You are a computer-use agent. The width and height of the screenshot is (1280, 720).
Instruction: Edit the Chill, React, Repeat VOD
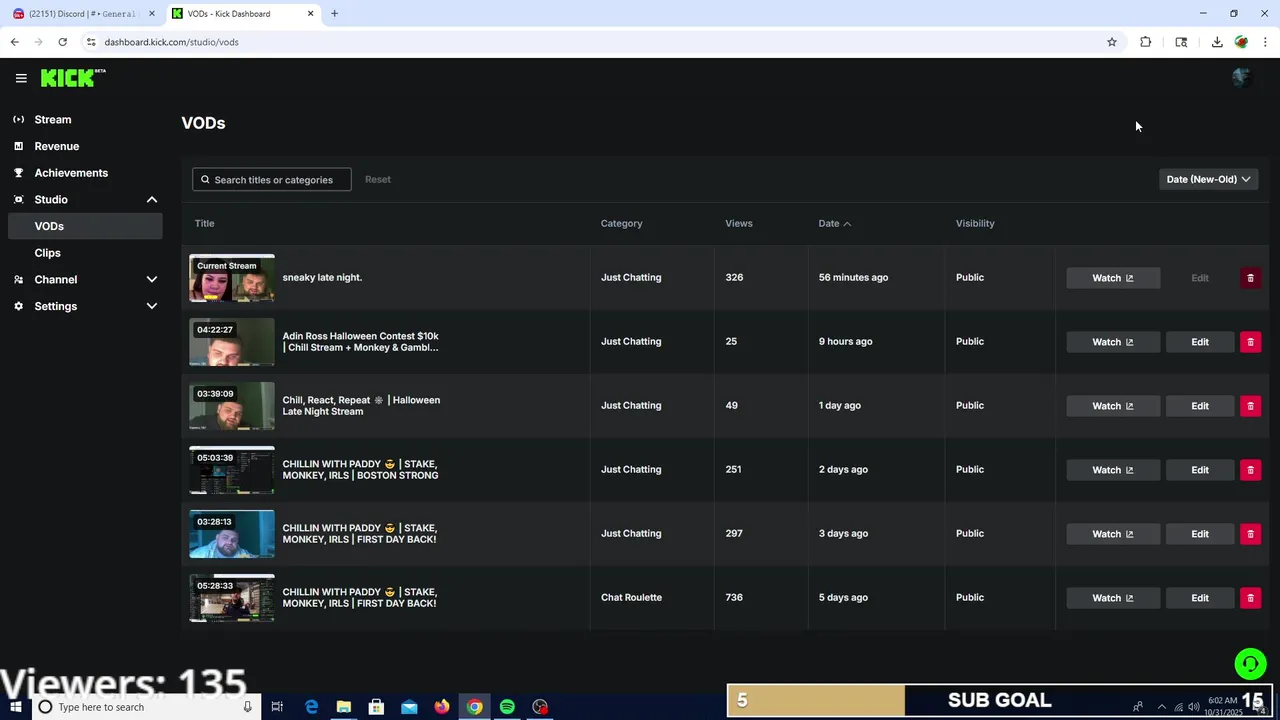[x=1200, y=406]
